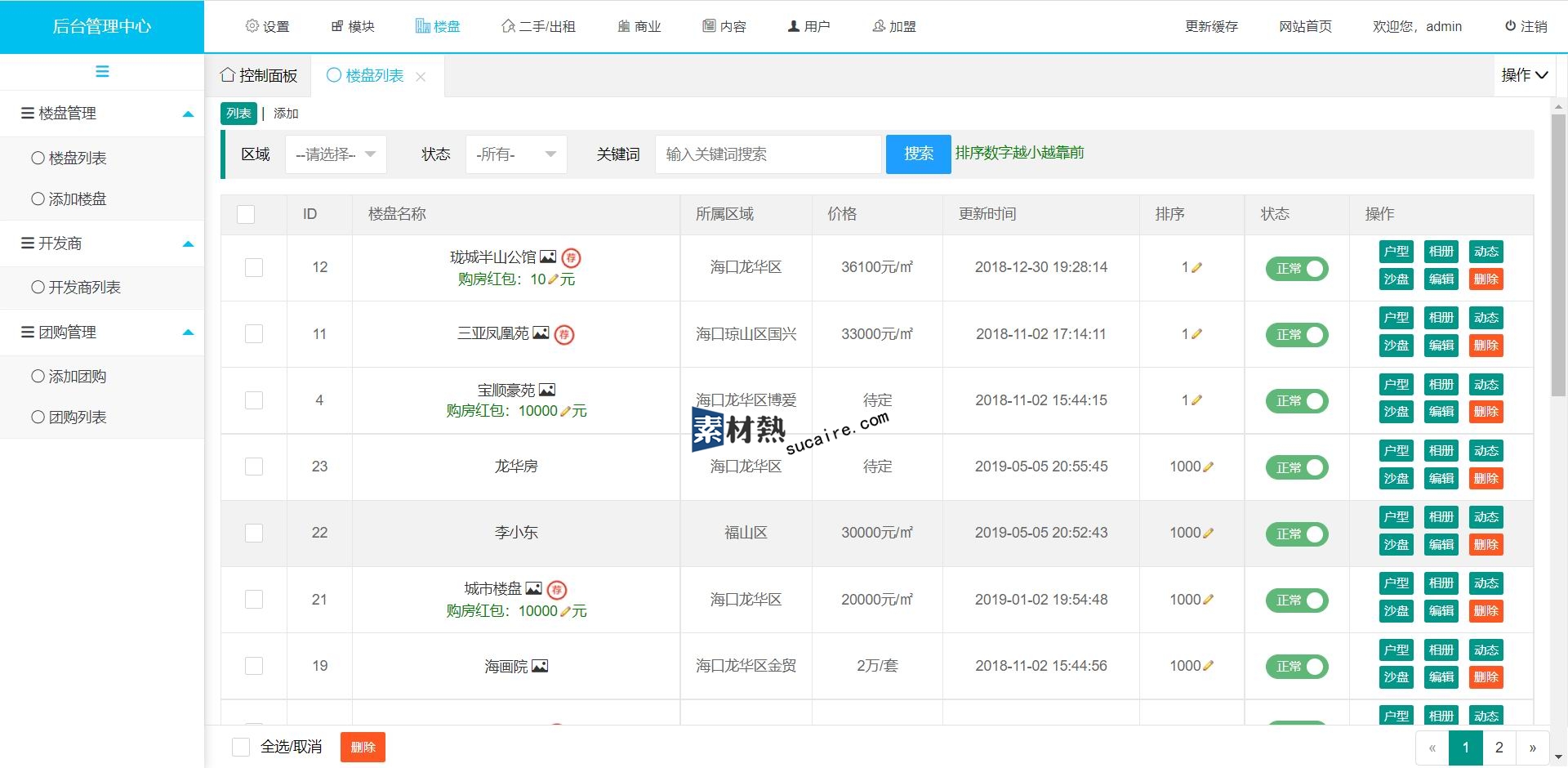Click 编辑 button for 三亚凤凰苑

click(x=1441, y=346)
